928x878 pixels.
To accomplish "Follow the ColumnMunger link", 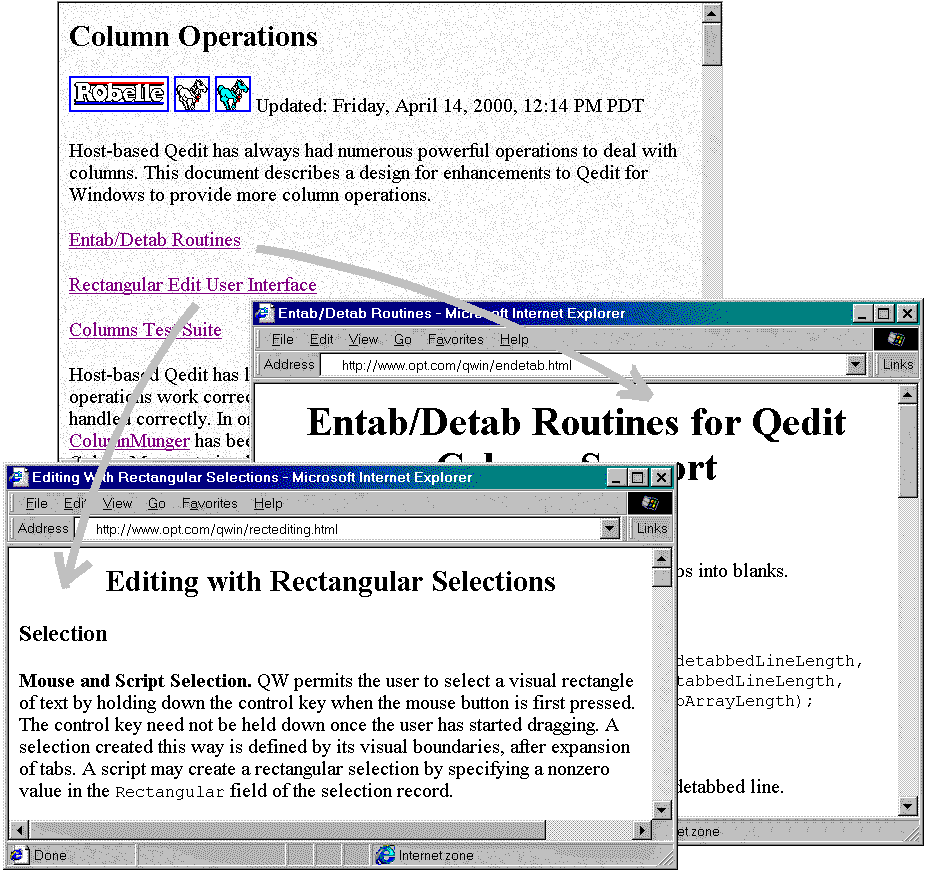I will 130,441.
